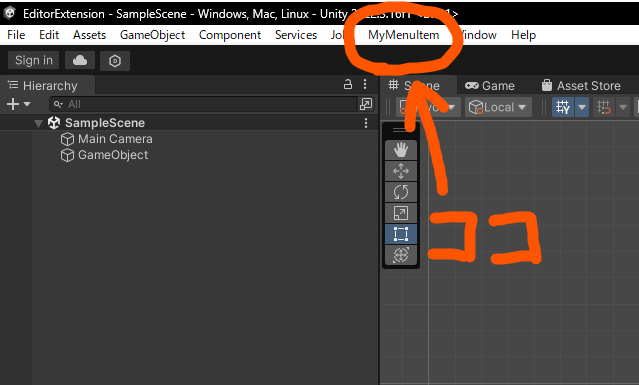Screen dimensions: 639x385
Task: Click the tools overlay drag handle
Action: click(401, 130)
